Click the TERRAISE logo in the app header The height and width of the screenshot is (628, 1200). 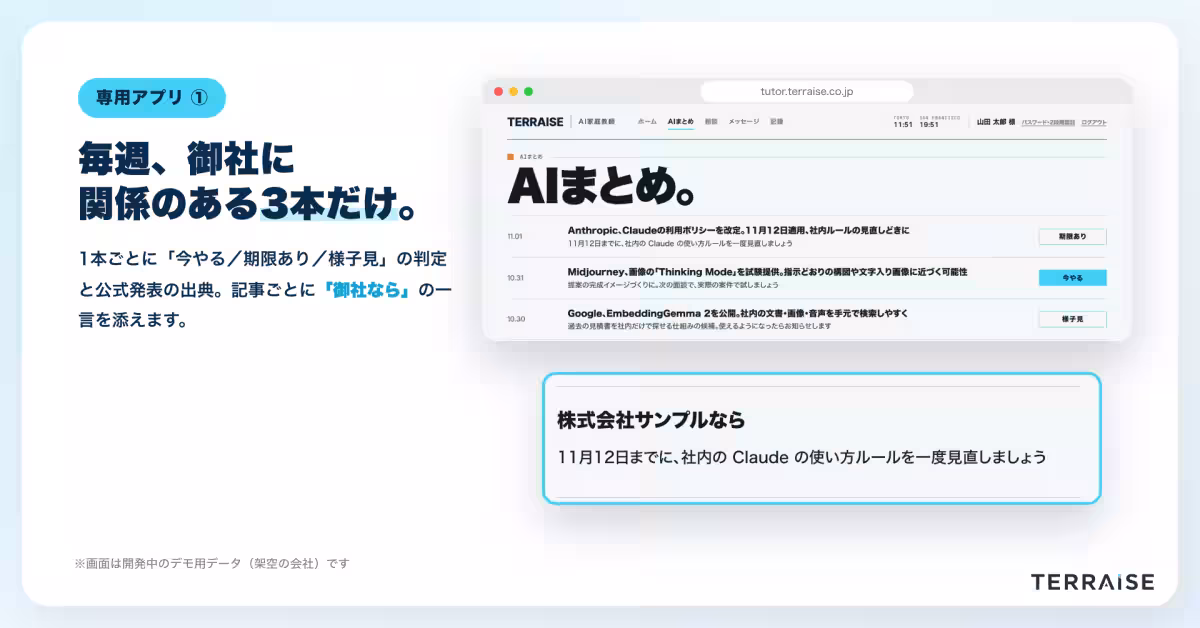click(x=535, y=121)
